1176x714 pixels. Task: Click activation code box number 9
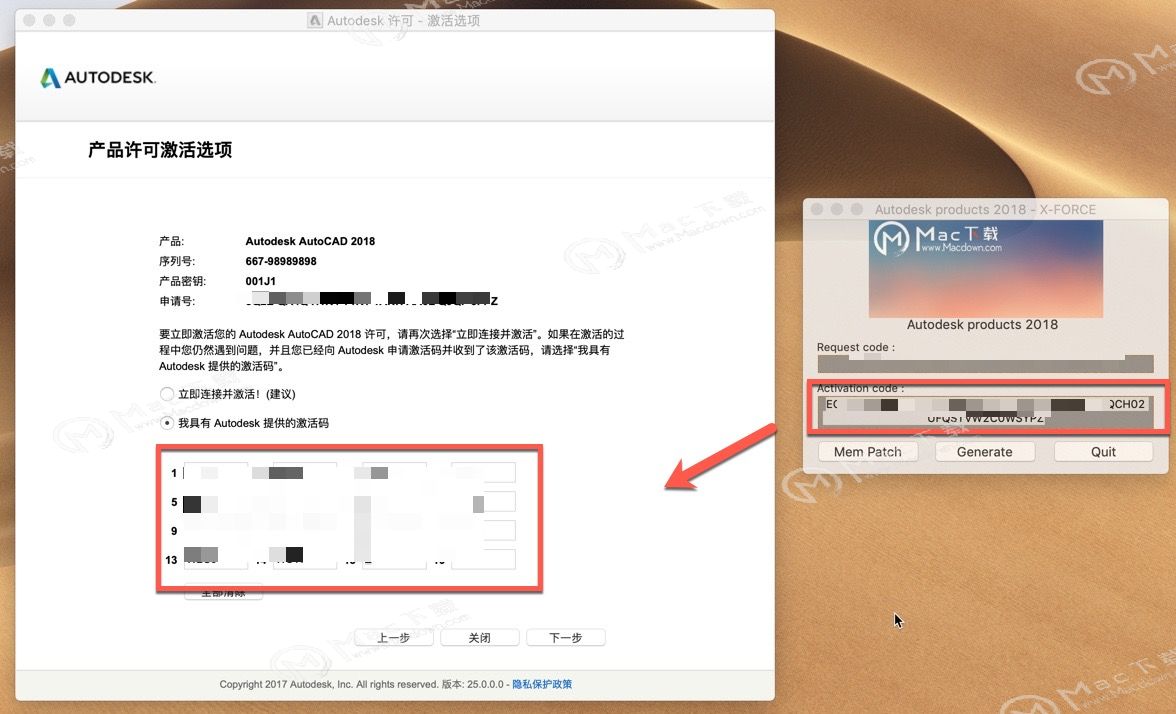click(216, 530)
